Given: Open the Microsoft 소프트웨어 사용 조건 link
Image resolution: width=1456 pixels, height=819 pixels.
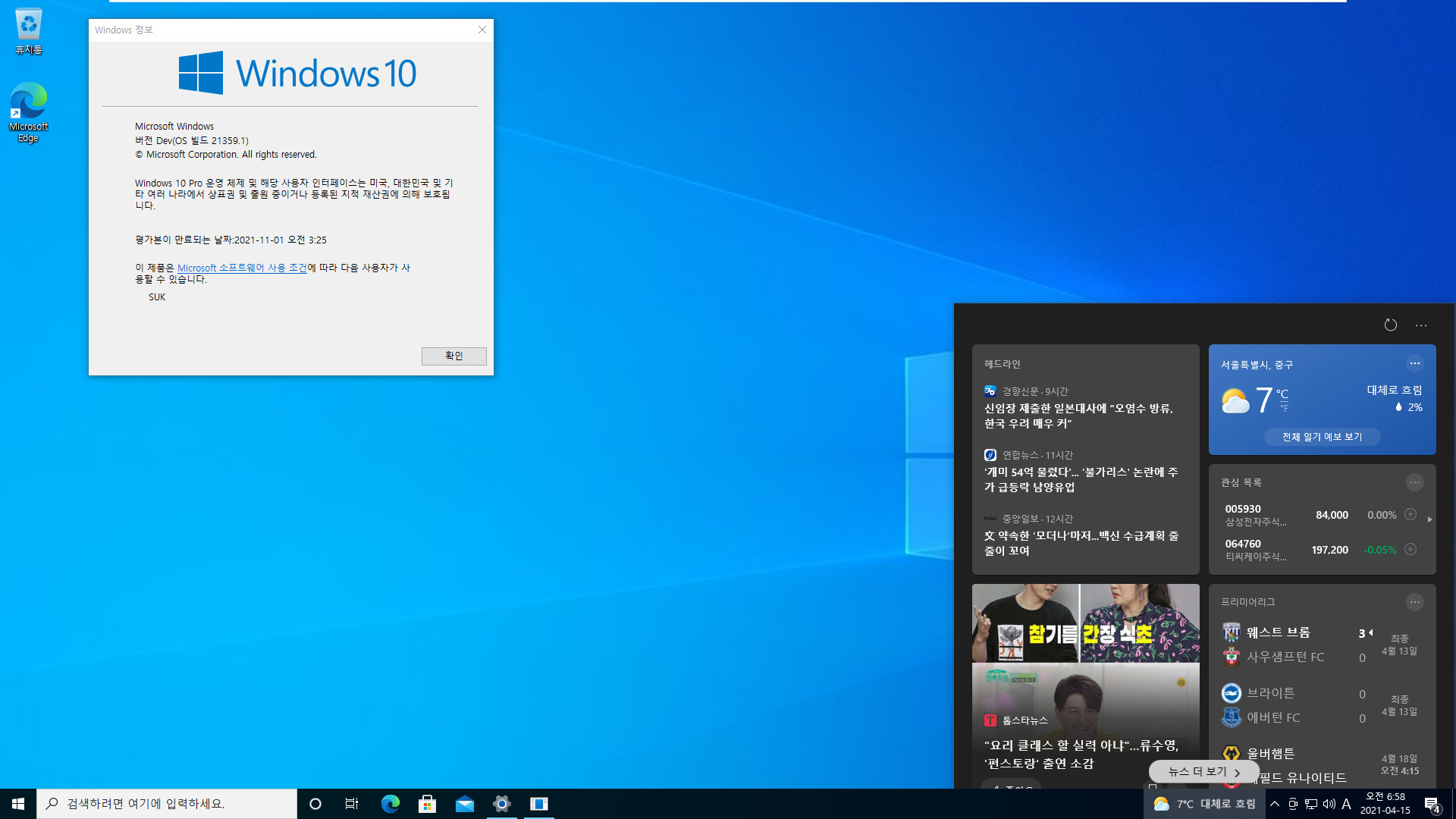Looking at the screenshot, I should pyautogui.click(x=242, y=268).
